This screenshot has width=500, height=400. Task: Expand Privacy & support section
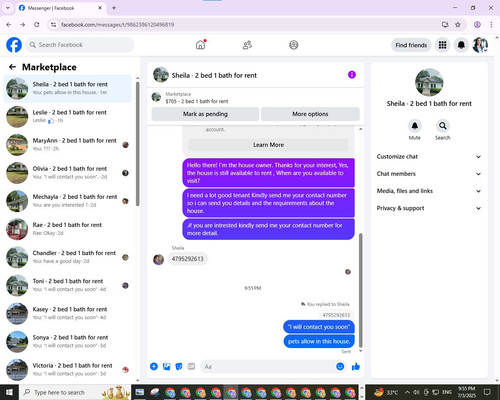click(429, 208)
